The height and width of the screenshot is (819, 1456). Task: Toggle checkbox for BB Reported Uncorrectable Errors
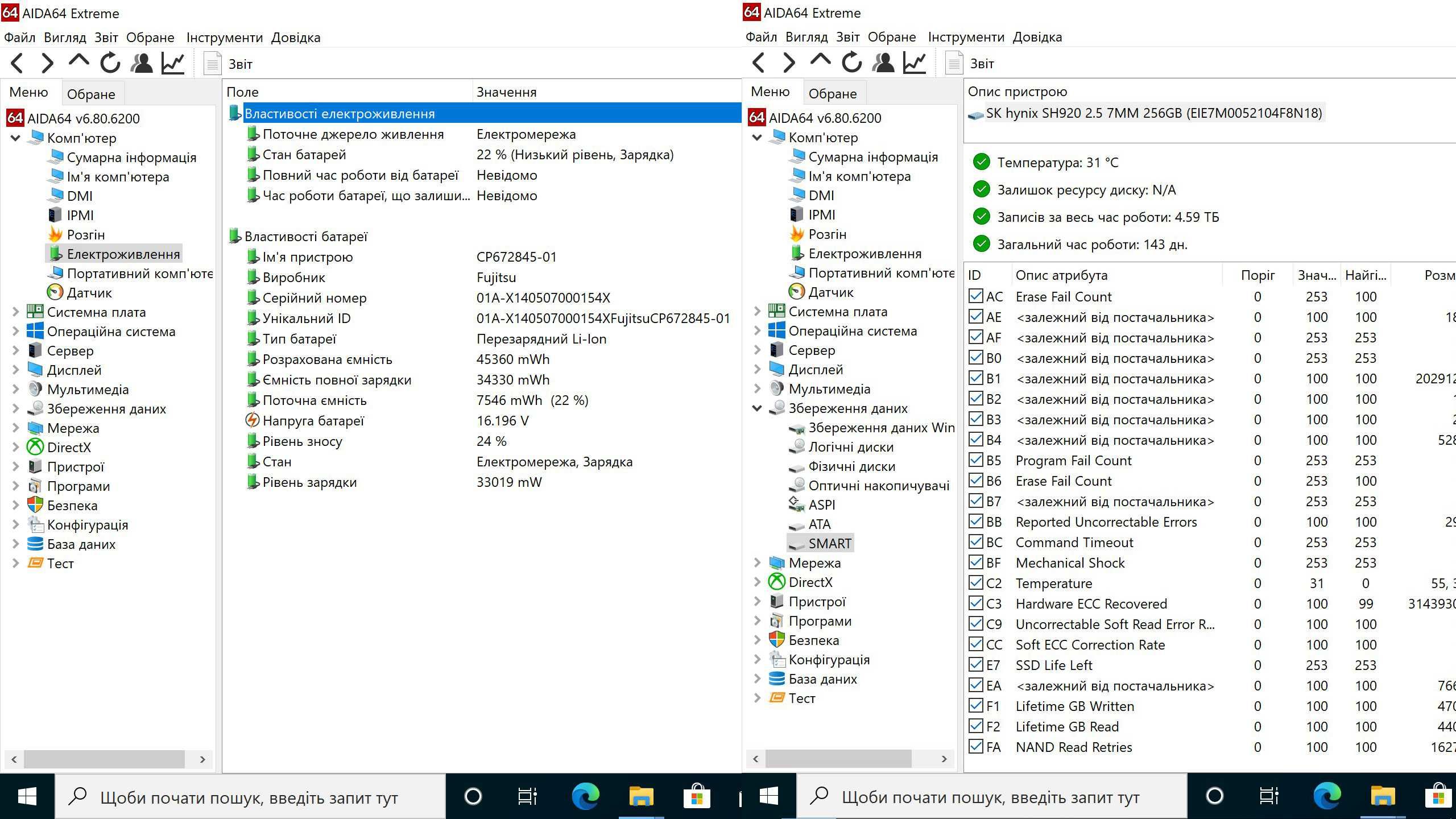pyautogui.click(x=976, y=521)
